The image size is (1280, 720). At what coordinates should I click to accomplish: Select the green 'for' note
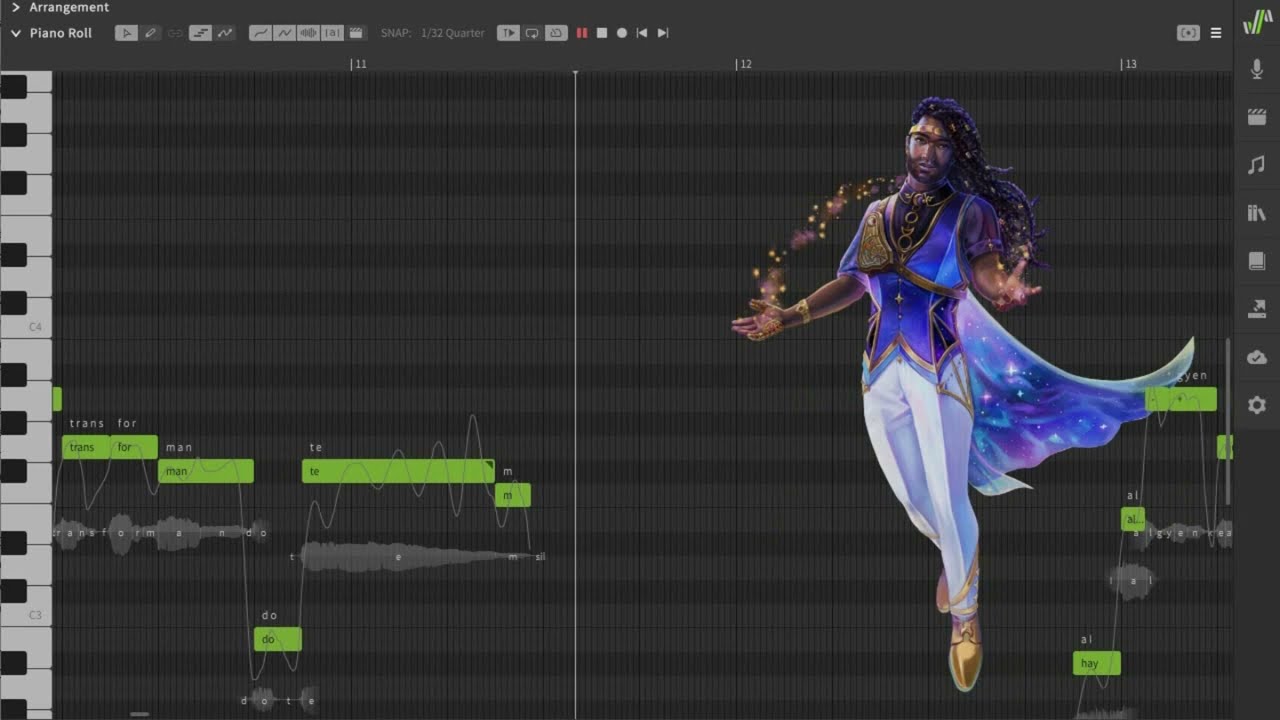click(134, 447)
